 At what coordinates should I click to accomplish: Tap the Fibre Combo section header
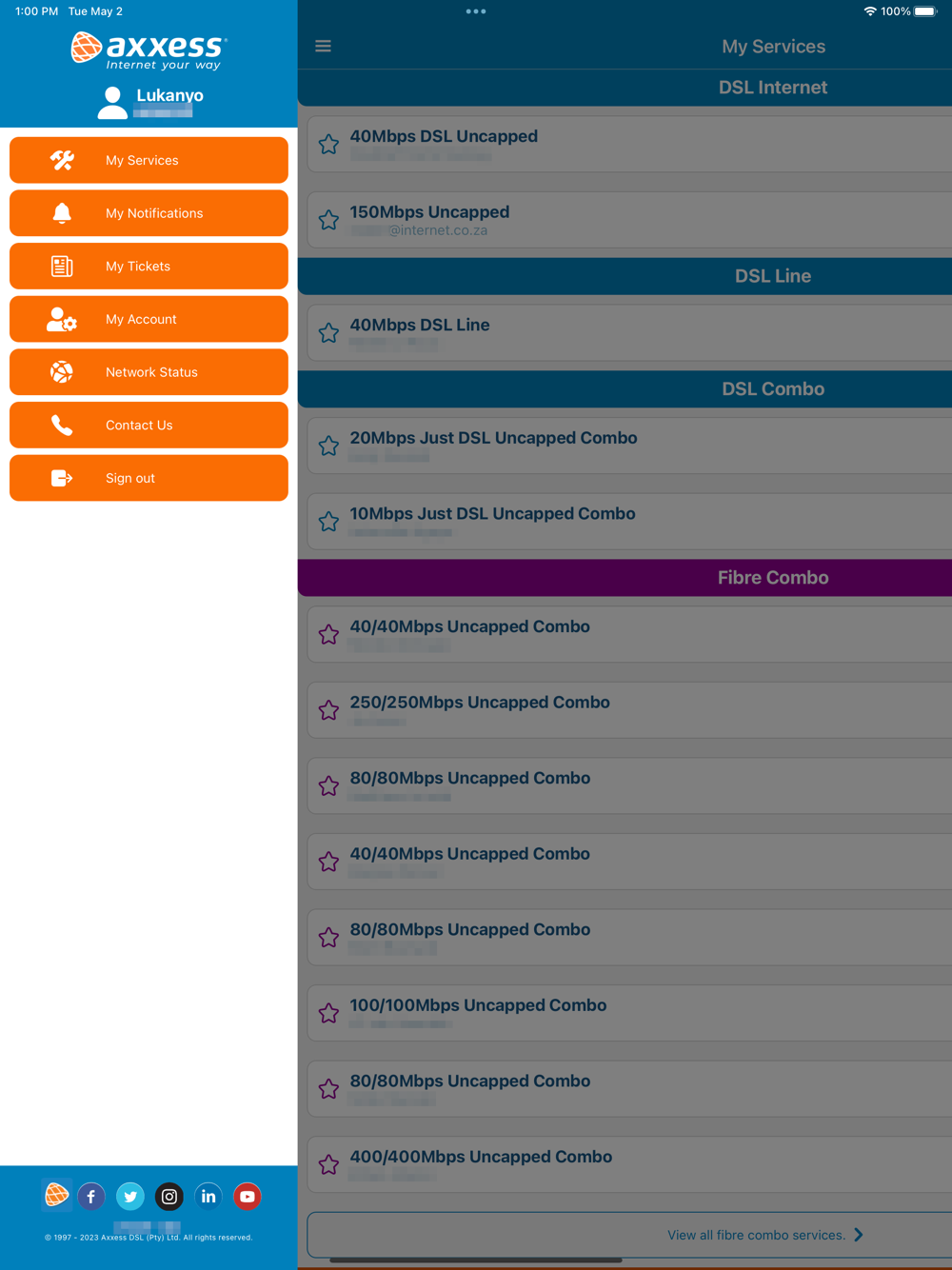coord(625,578)
